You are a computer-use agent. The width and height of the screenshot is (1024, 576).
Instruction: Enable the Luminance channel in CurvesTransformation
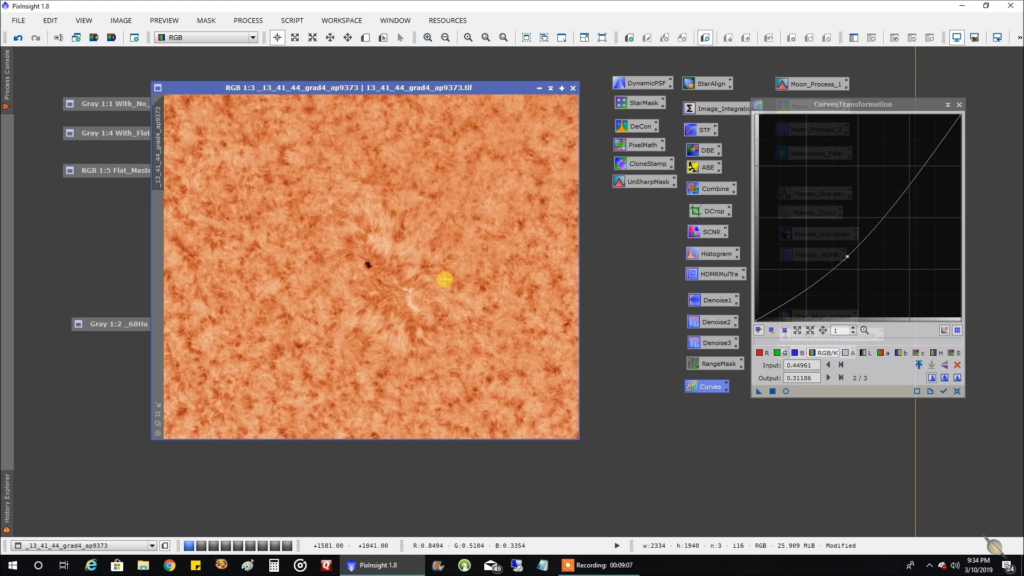[864, 353]
